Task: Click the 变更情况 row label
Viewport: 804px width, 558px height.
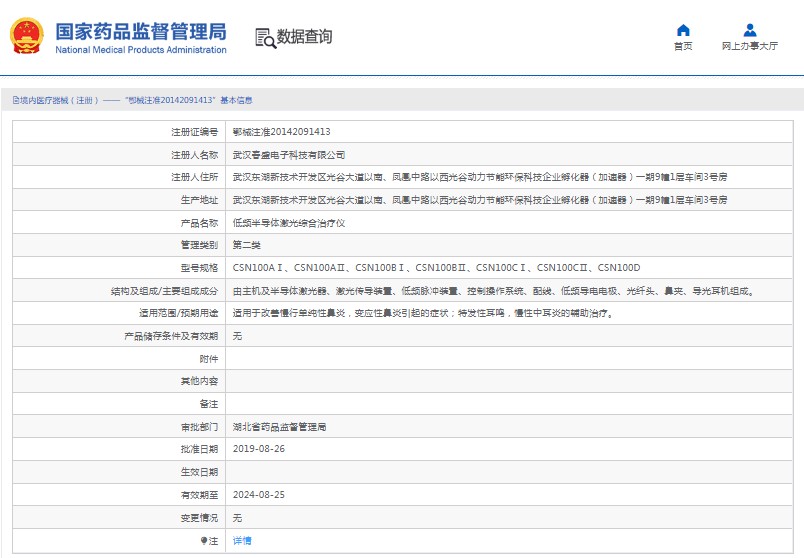Action: (x=199, y=518)
